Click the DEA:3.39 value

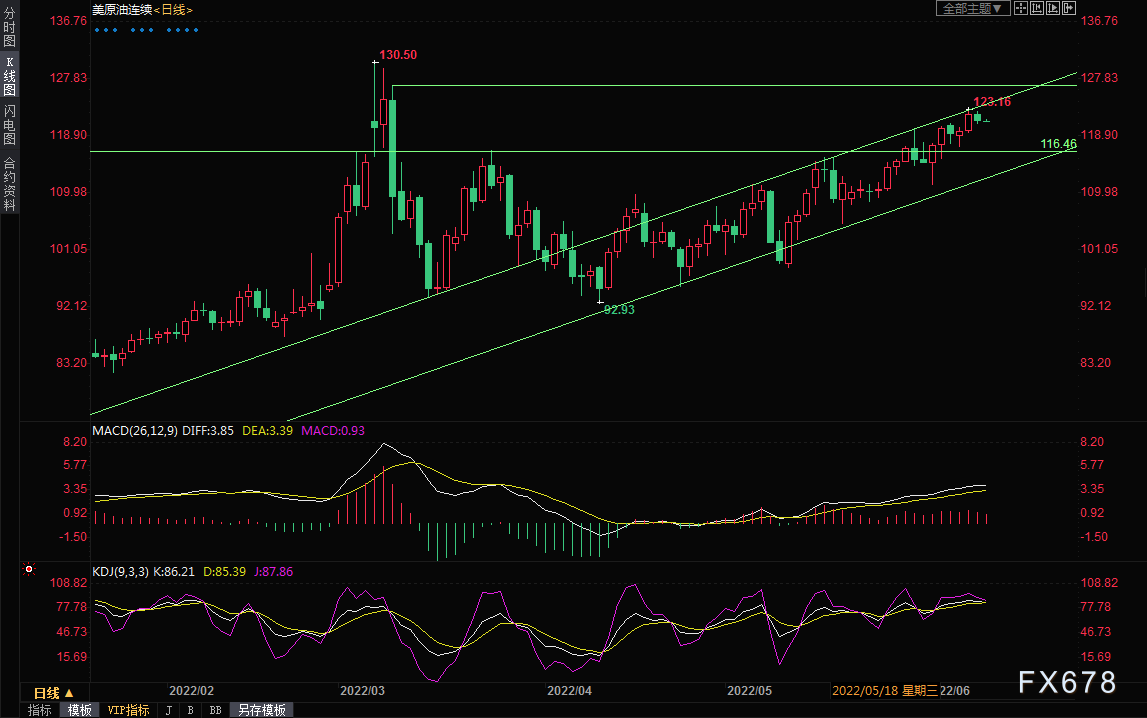click(x=267, y=431)
